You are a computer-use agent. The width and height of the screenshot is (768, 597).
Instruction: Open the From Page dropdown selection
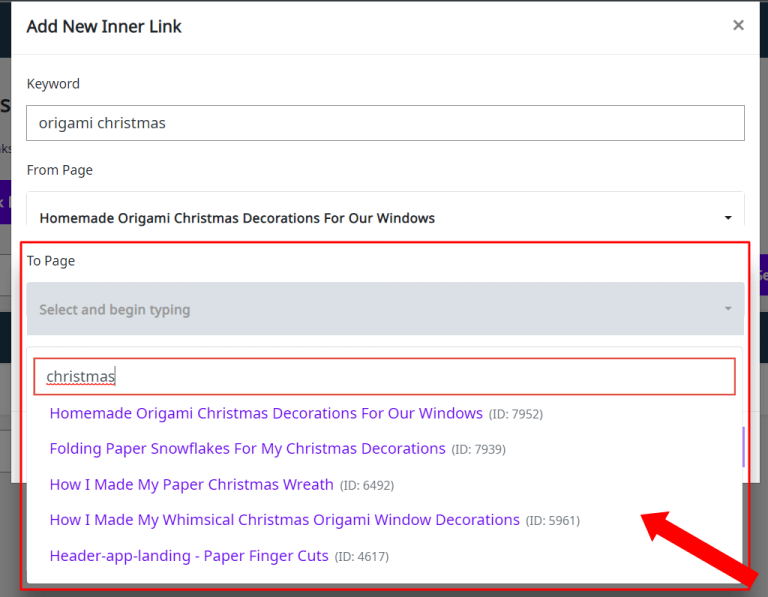pyautogui.click(x=385, y=217)
